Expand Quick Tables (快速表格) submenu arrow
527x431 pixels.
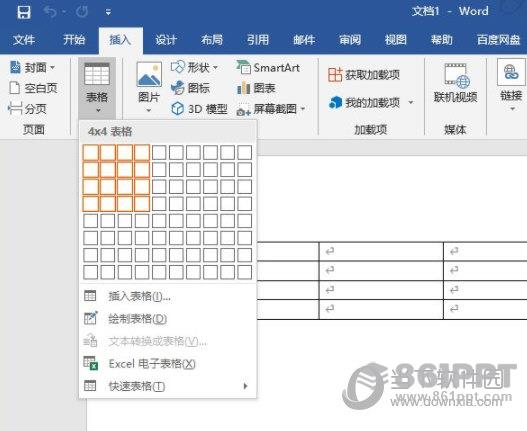point(245,386)
